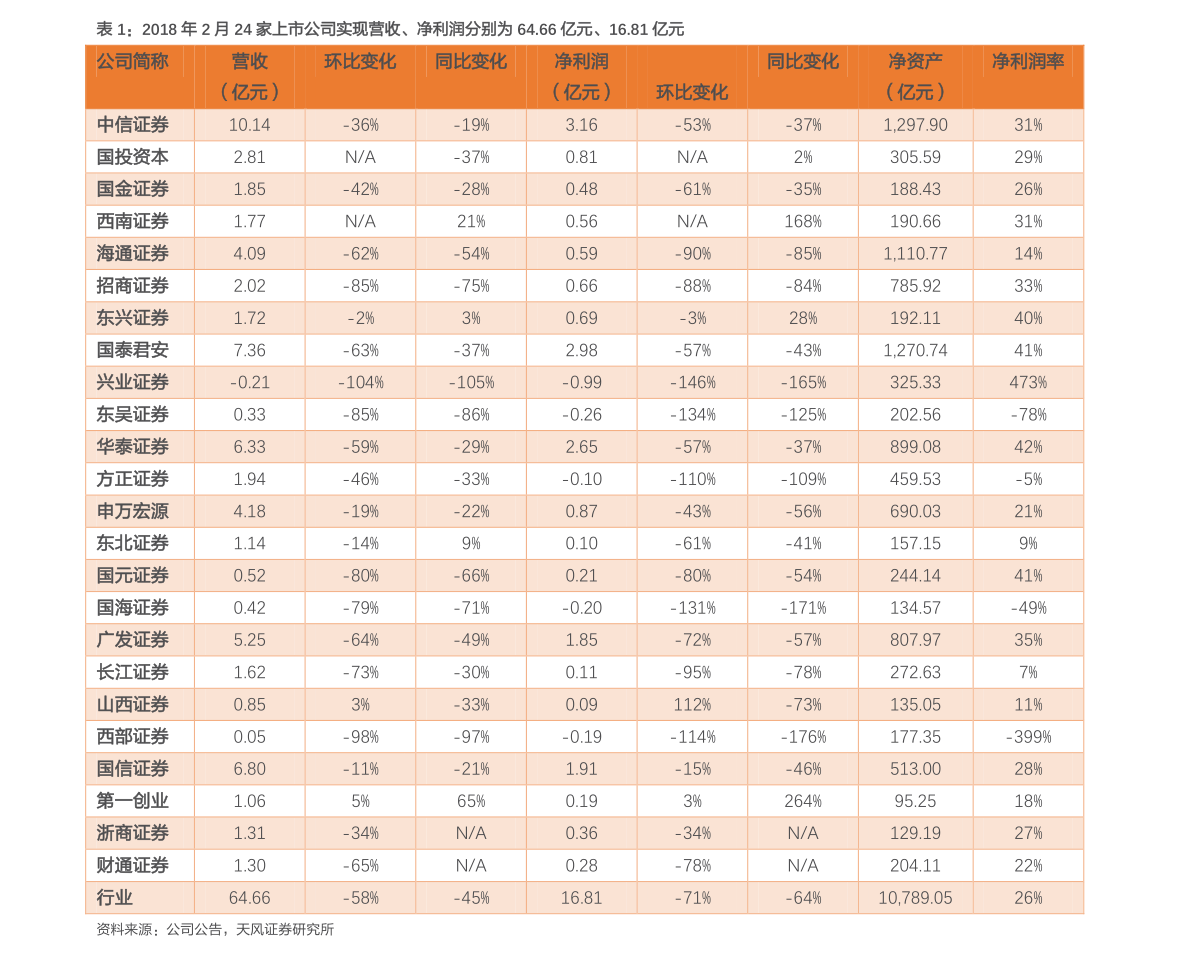Click the 东兴证券 row name
Image resolution: width=1191 pixels, height=958 pixels.
click(132, 318)
